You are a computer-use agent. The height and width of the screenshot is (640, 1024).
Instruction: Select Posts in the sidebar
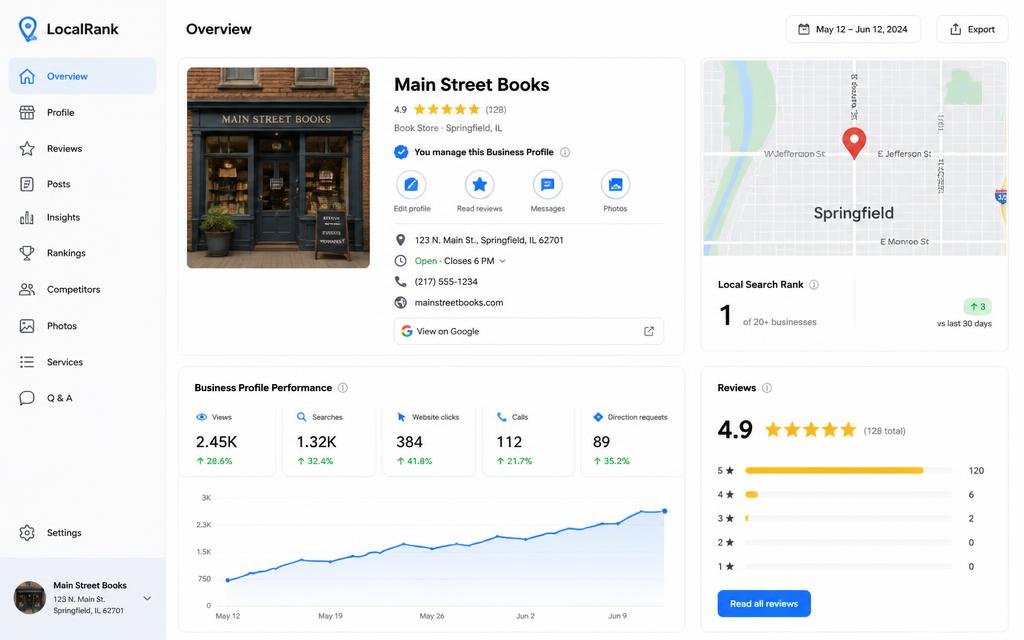pyautogui.click(x=82, y=184)
